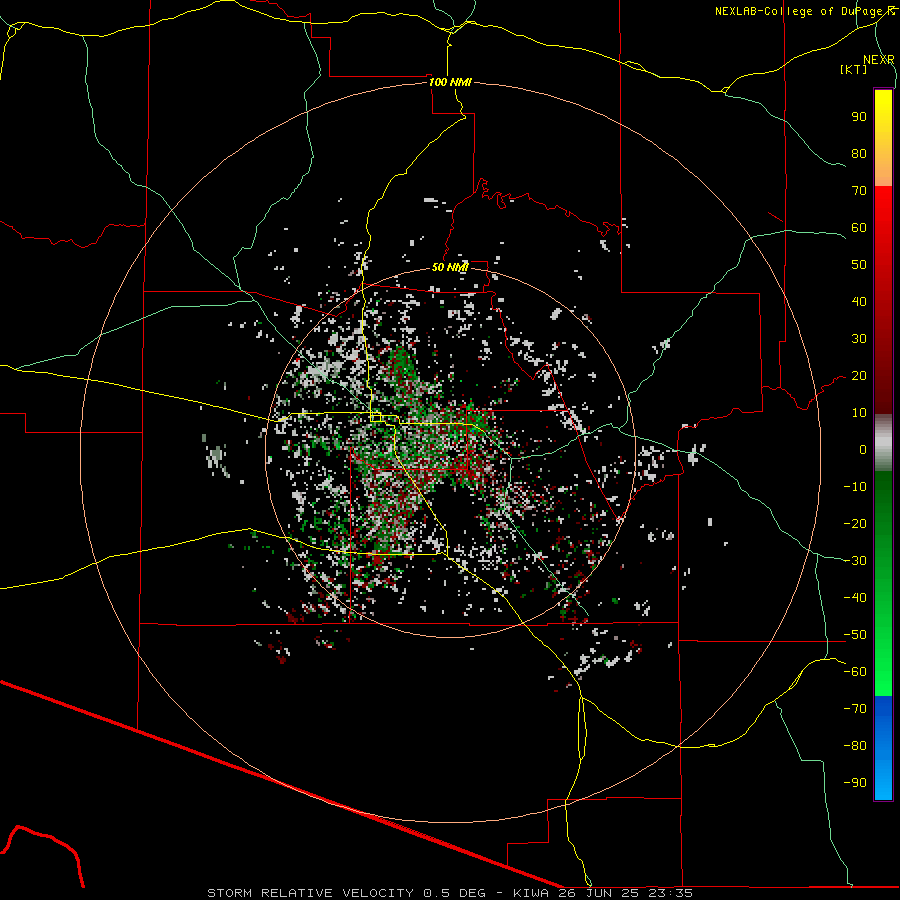Click the [KT] units label above the scale
The width and height of the screenshot is (900, 900).
[853, 69]
